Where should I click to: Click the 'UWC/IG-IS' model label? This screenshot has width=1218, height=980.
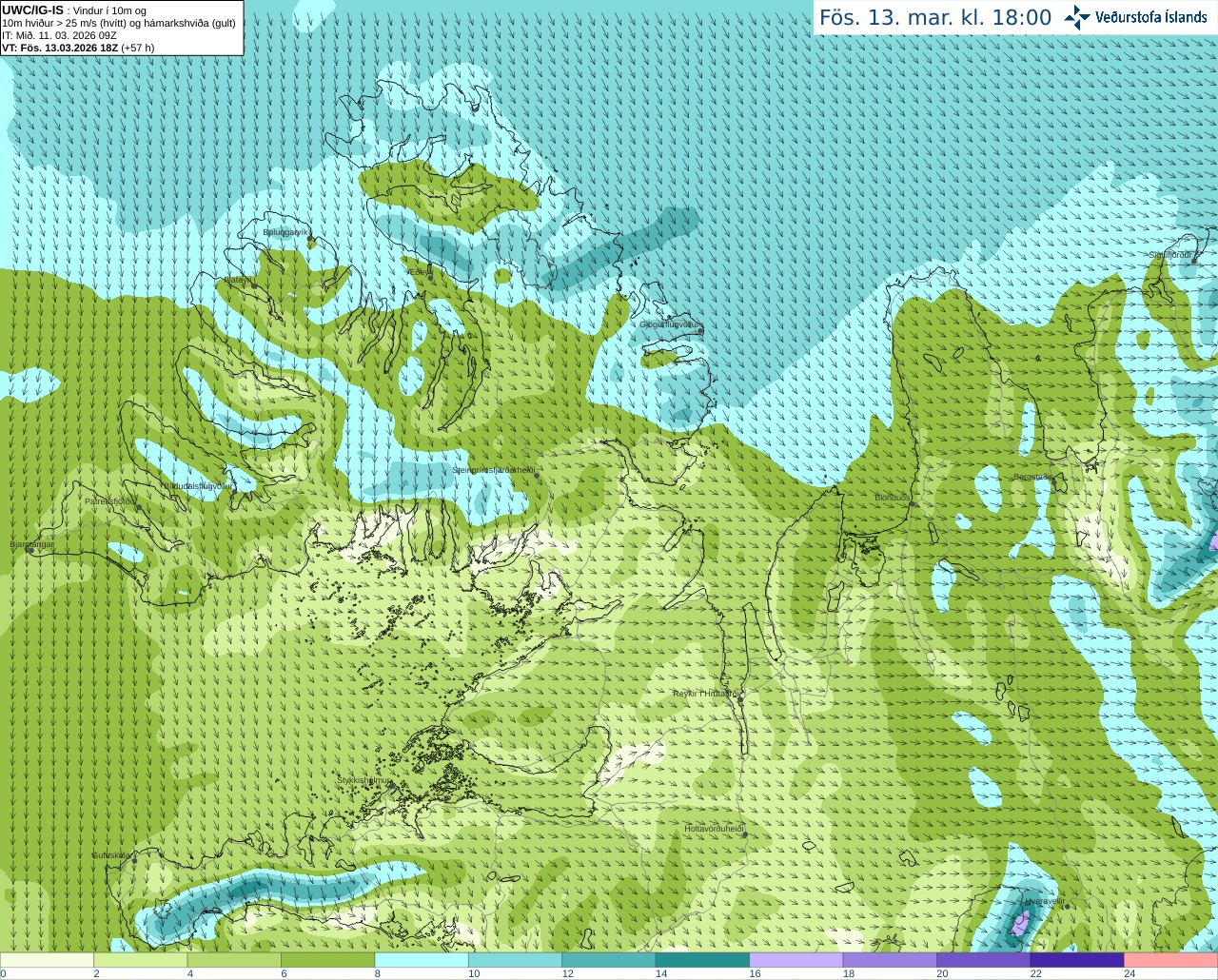point(32,10)
